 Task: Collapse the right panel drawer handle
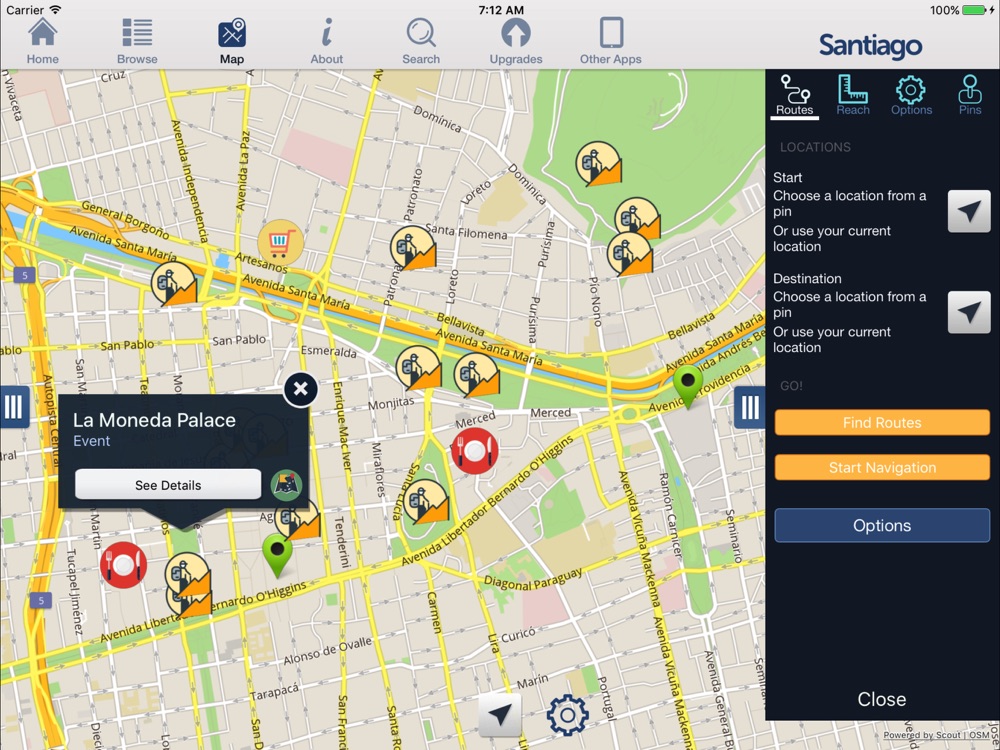(749, 407)
